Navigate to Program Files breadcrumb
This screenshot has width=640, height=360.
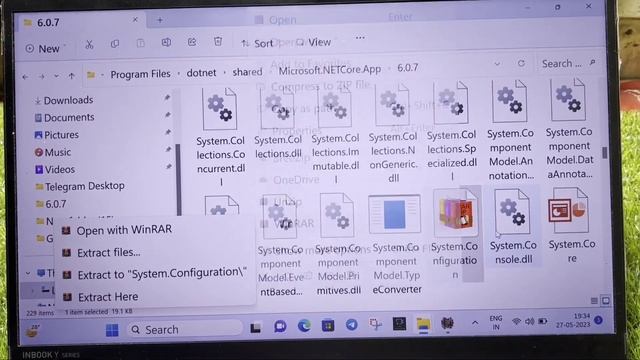(140, 74)
